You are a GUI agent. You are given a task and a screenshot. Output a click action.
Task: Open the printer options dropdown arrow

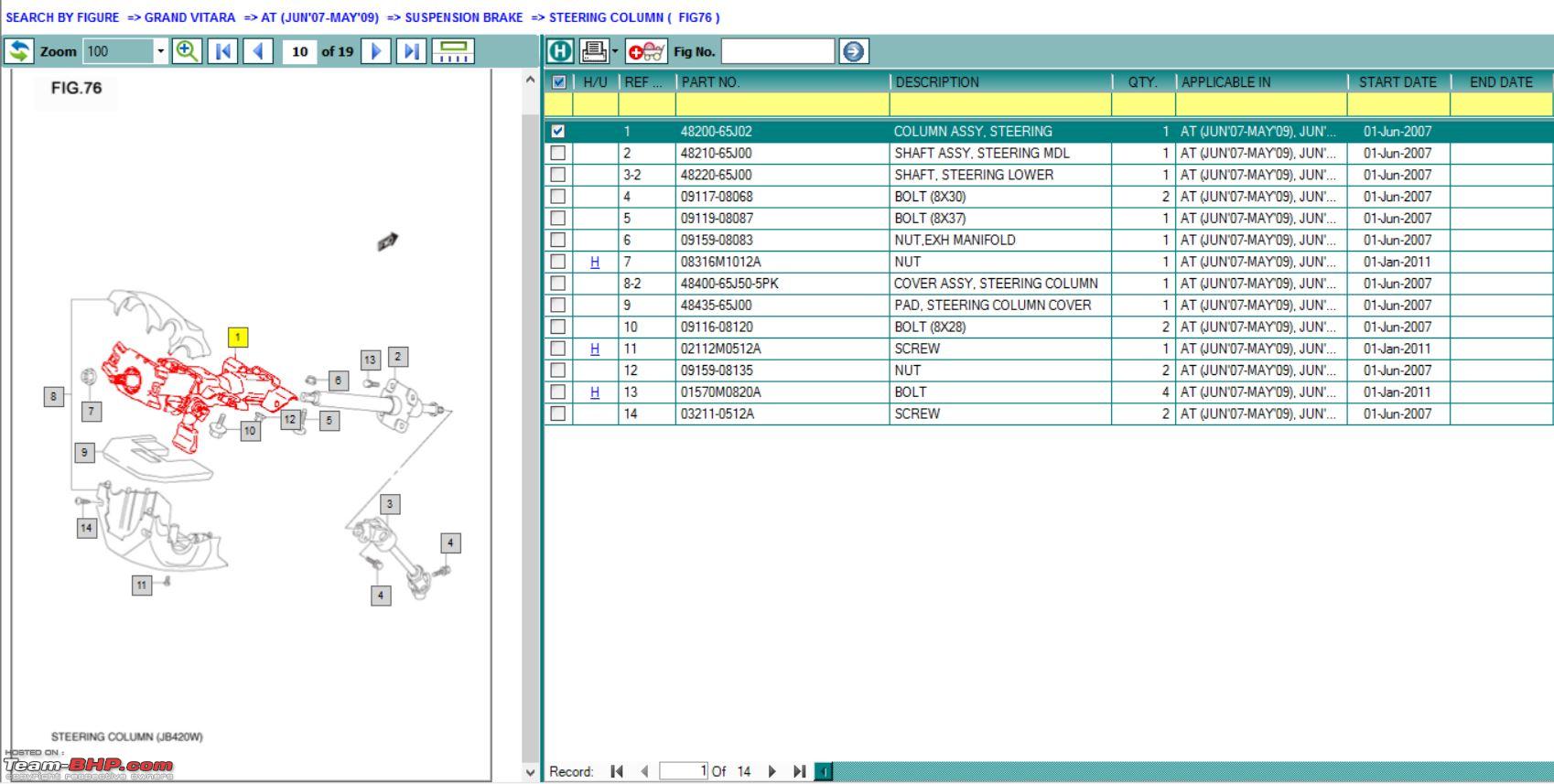pos(615,51)
